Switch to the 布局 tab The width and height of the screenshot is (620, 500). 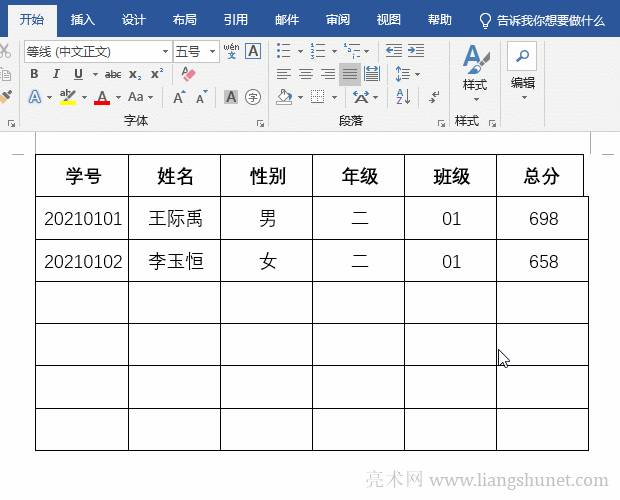click(185, 20)
